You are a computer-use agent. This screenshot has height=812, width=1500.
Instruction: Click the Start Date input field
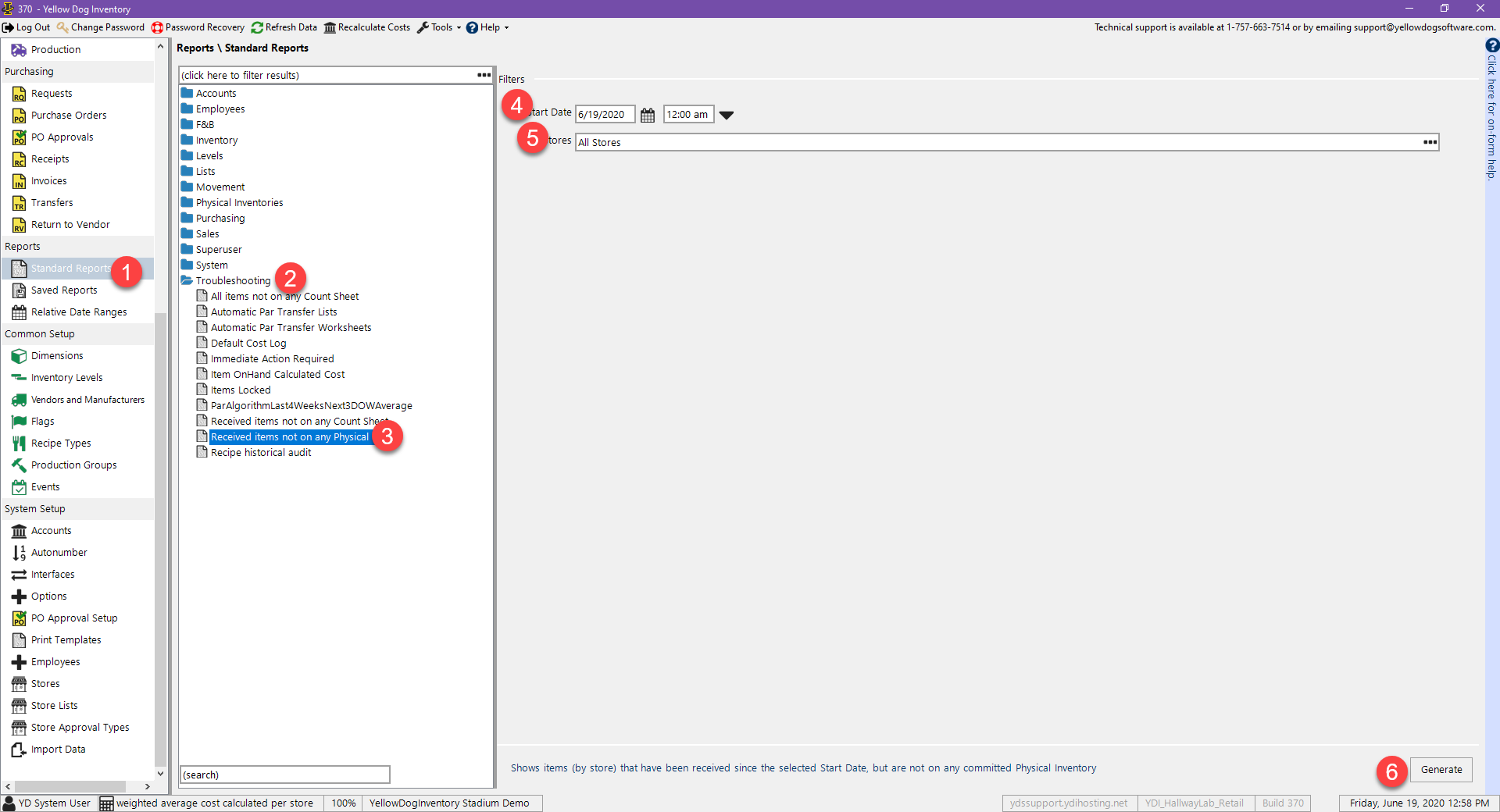point(605,115)
